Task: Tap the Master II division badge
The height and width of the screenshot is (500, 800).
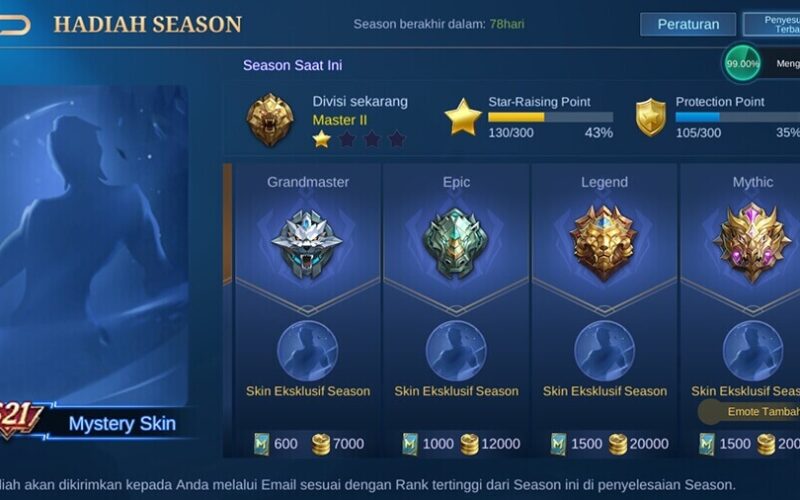Action: (270, 120)
